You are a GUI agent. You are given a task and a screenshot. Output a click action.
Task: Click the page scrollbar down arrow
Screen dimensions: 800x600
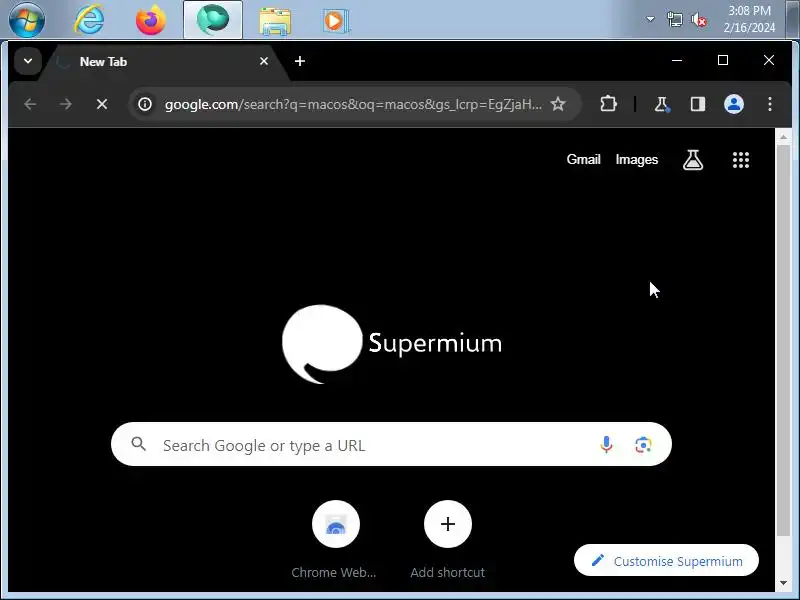click(x=783, y=583)
